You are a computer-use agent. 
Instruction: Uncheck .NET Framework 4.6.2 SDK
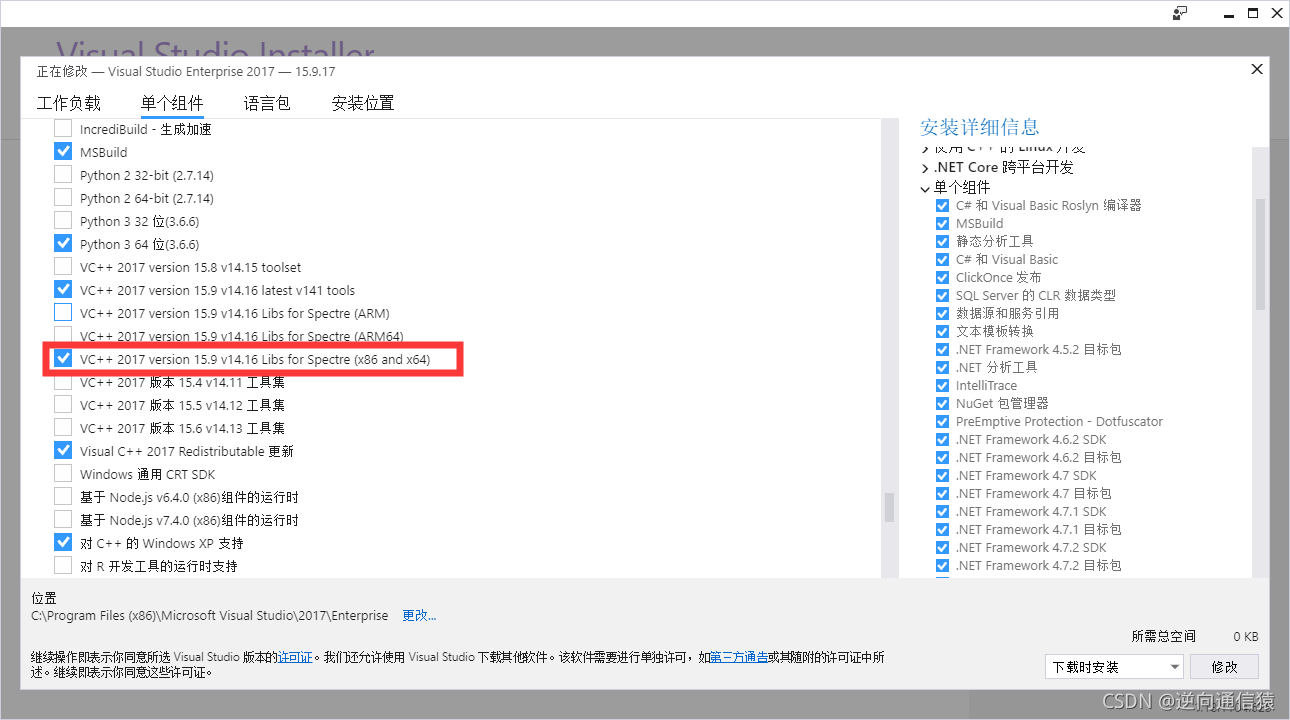coord(942,439)
